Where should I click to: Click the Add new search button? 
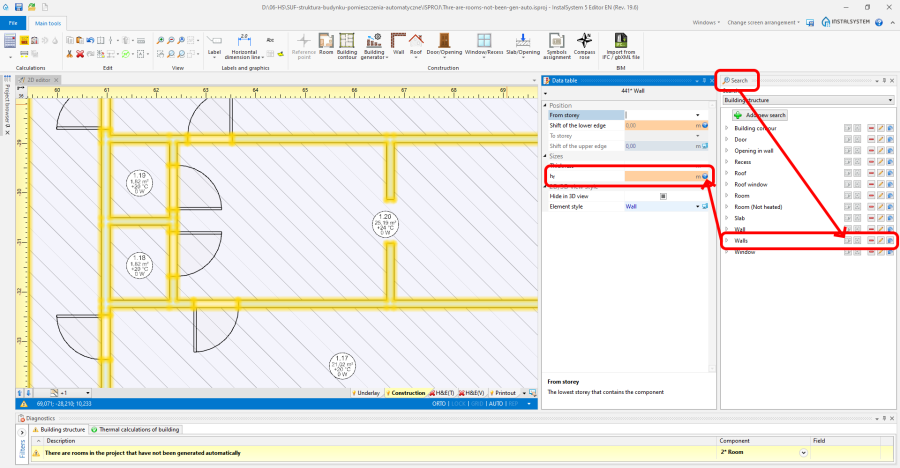pos(759,115)
